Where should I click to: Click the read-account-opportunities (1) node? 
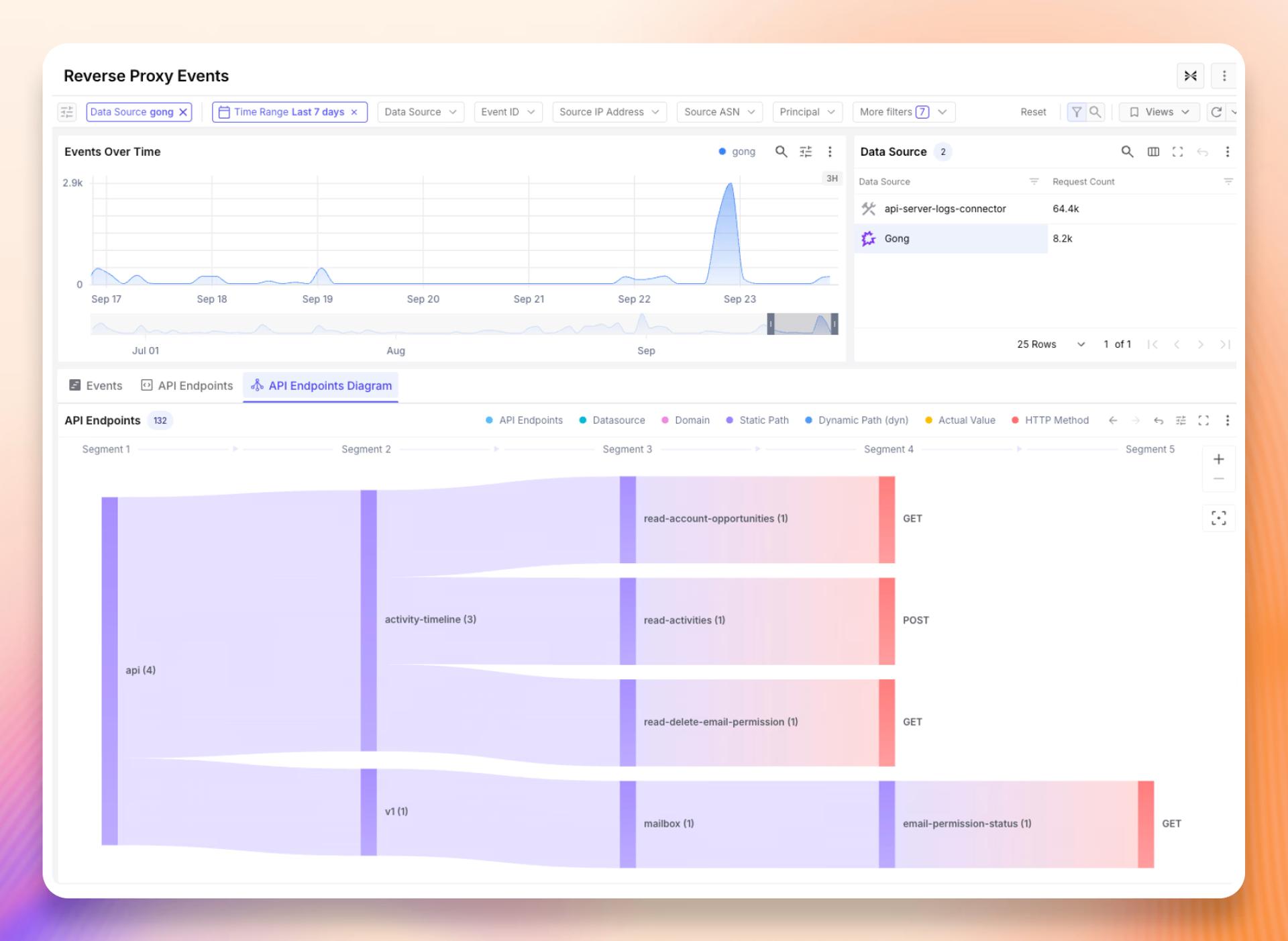pyautogui.click(x=628, y=519)
